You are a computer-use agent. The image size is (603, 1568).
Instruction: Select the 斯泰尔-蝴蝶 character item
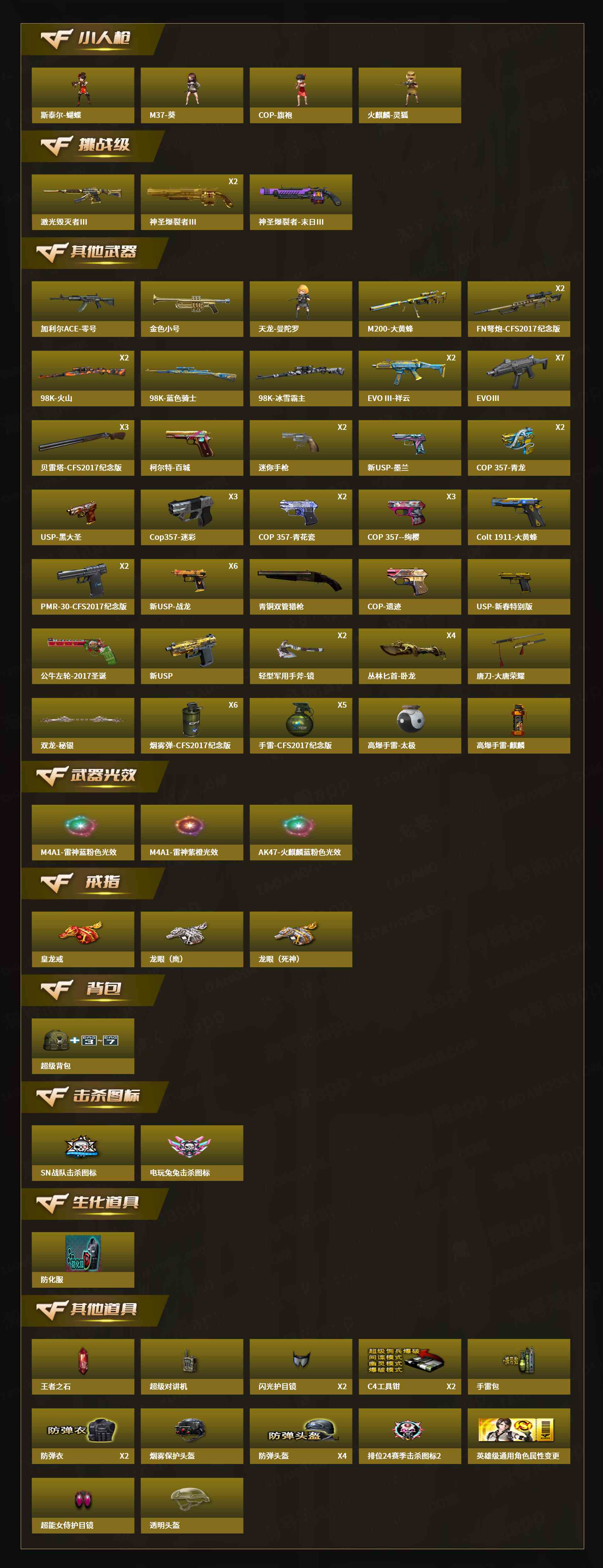tap(83, 95)
